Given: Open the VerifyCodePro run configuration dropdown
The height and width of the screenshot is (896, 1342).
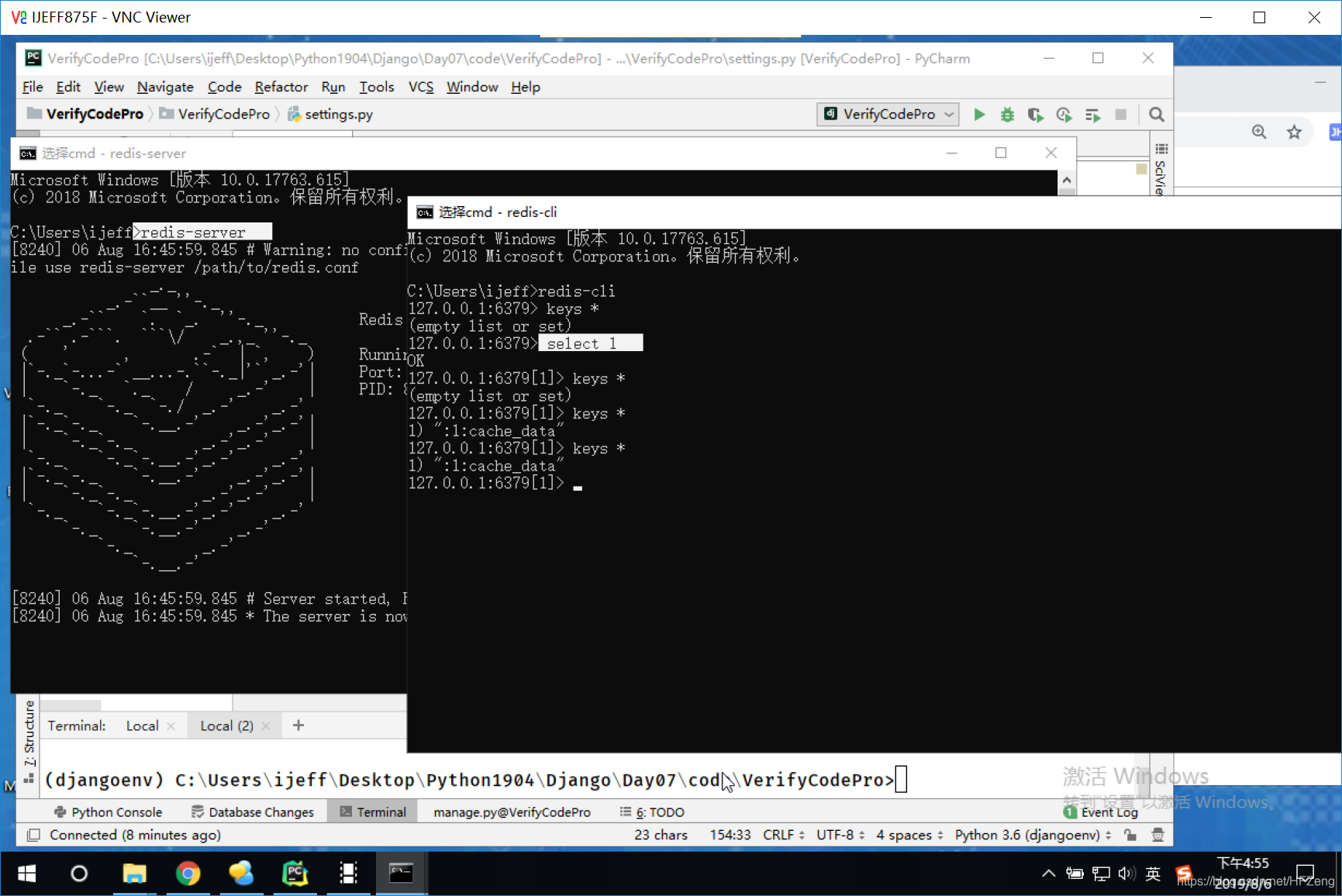Looking at the screenshot, I should pyautogui.click(x=888, y=114).
